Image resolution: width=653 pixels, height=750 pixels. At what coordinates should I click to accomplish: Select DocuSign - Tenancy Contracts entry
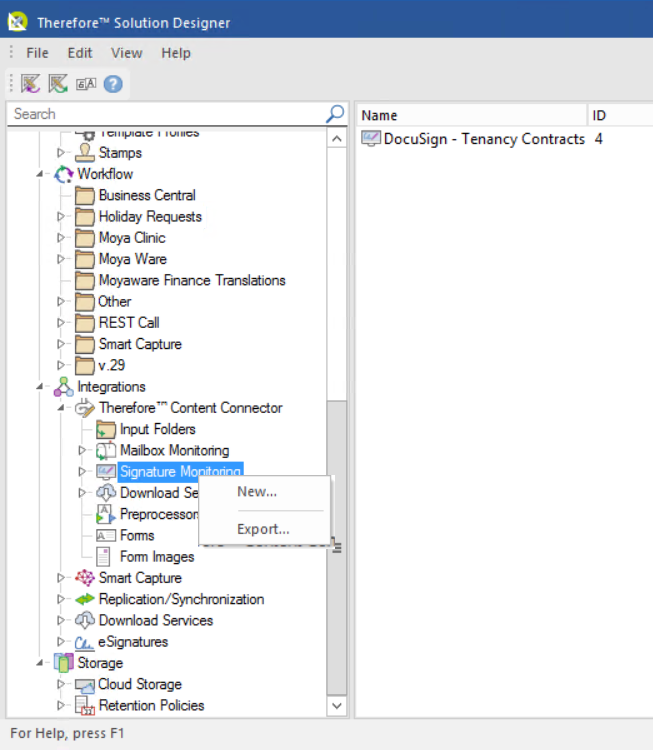coord(484,139)
